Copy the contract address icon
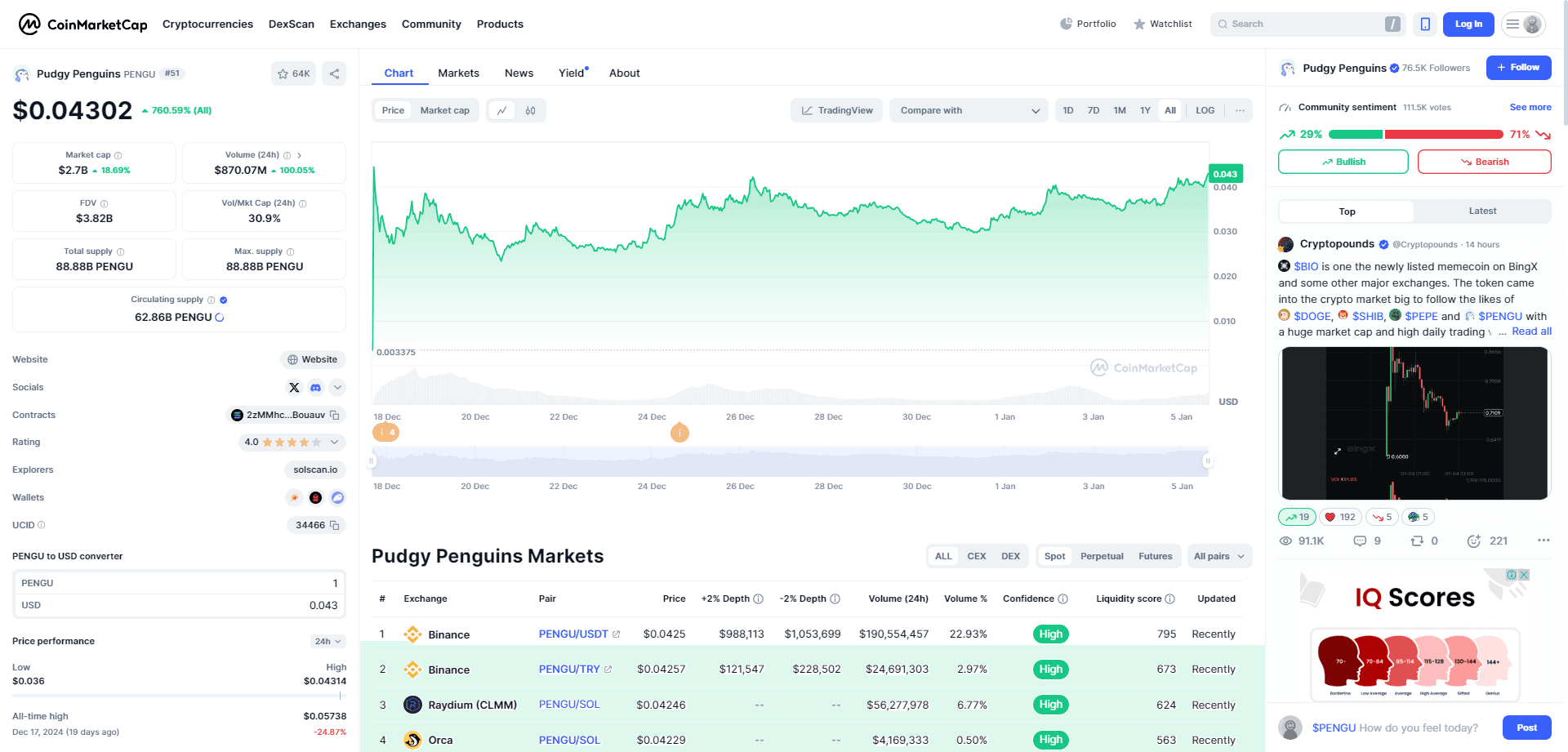Image resolution: width=1568 pixels, height=752 pixels. (334, 415)
